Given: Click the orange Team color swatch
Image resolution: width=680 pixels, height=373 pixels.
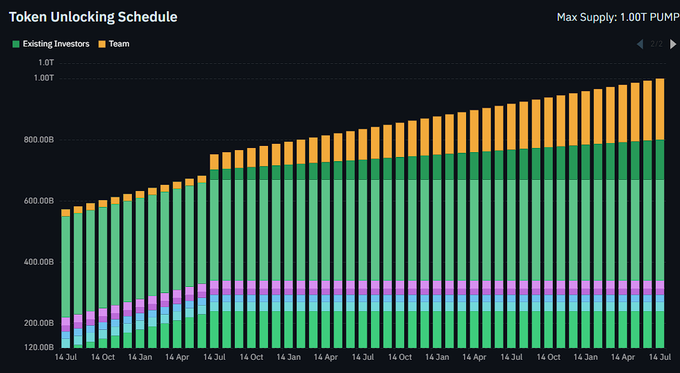Looking at the screenshot, I should tap(102, 44).
